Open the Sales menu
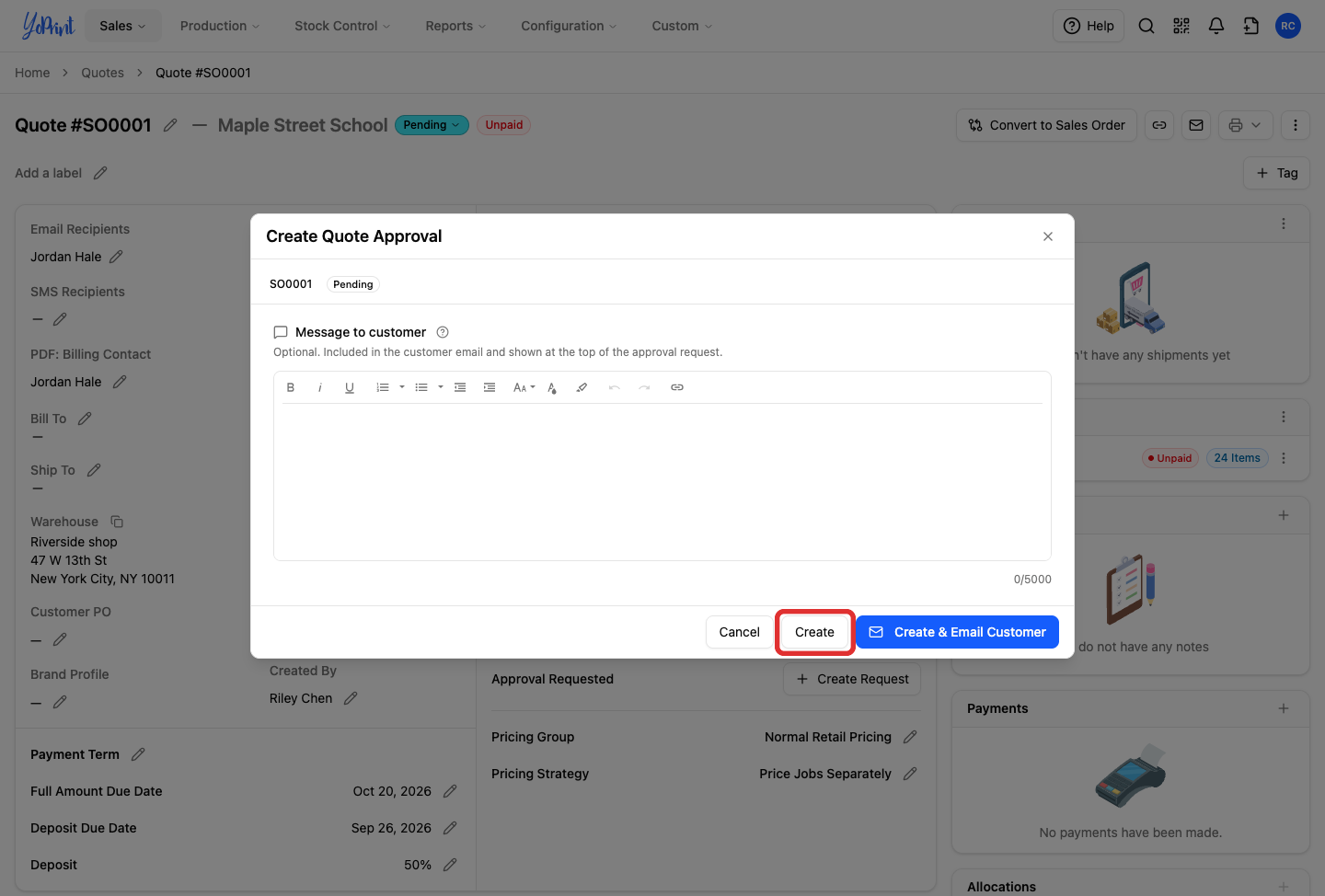This screenshot has width=1325, height=896. click(122, 26)
